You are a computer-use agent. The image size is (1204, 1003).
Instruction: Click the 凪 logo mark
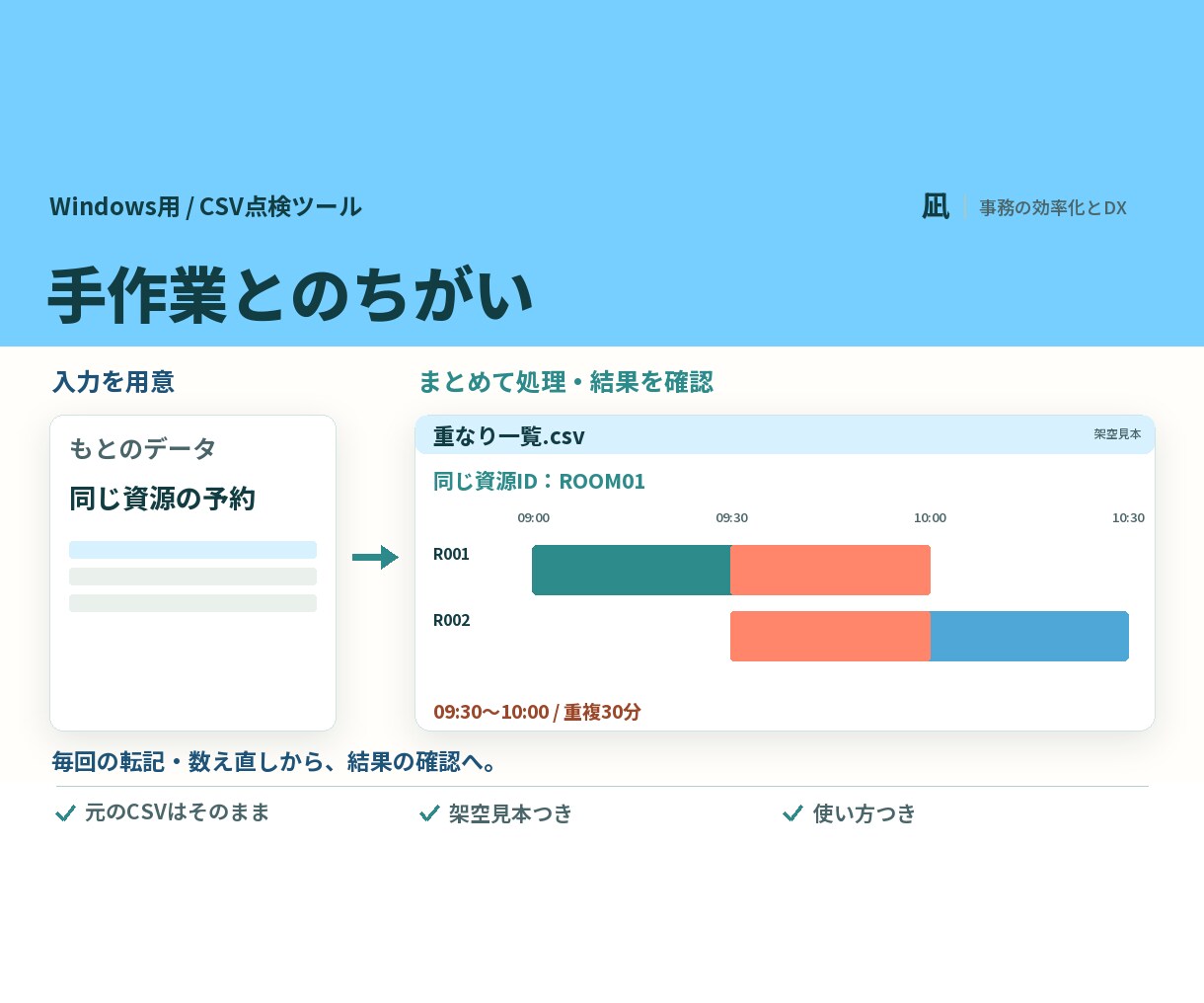[936, 206]
